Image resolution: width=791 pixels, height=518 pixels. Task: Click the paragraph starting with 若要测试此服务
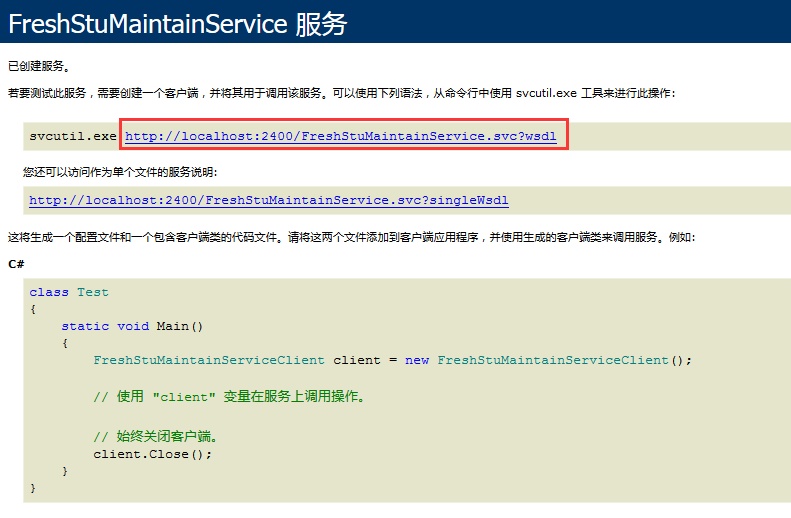(340, 93)
